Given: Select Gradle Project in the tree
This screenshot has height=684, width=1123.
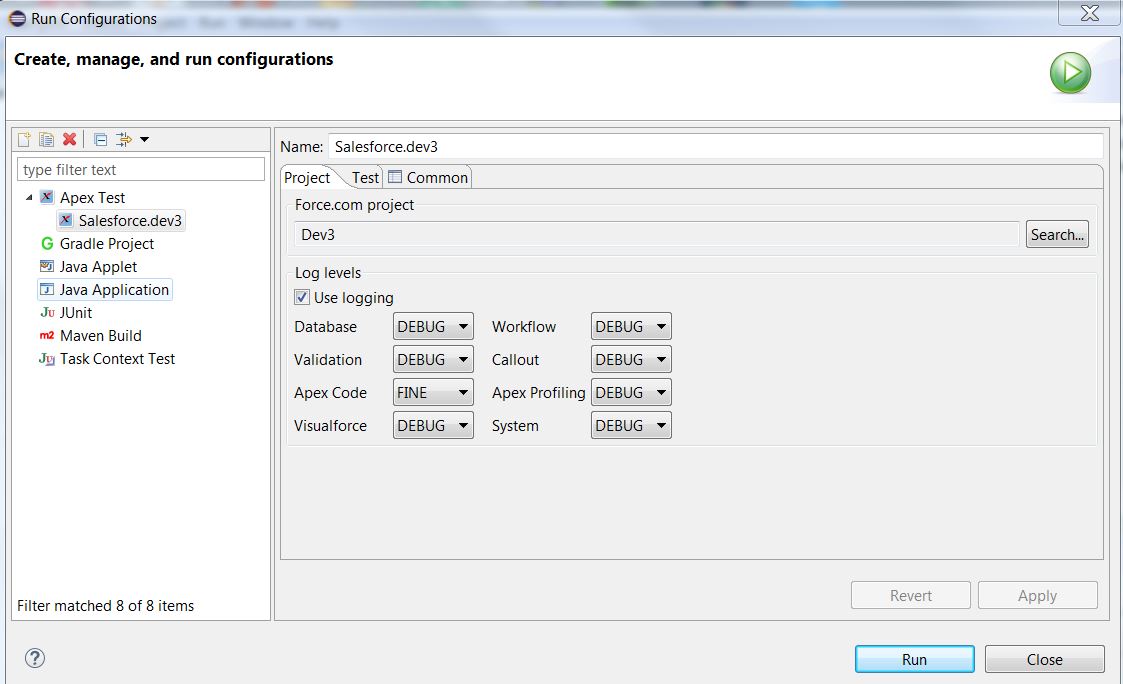Looking at the screenshot, I should pos(107,244).
